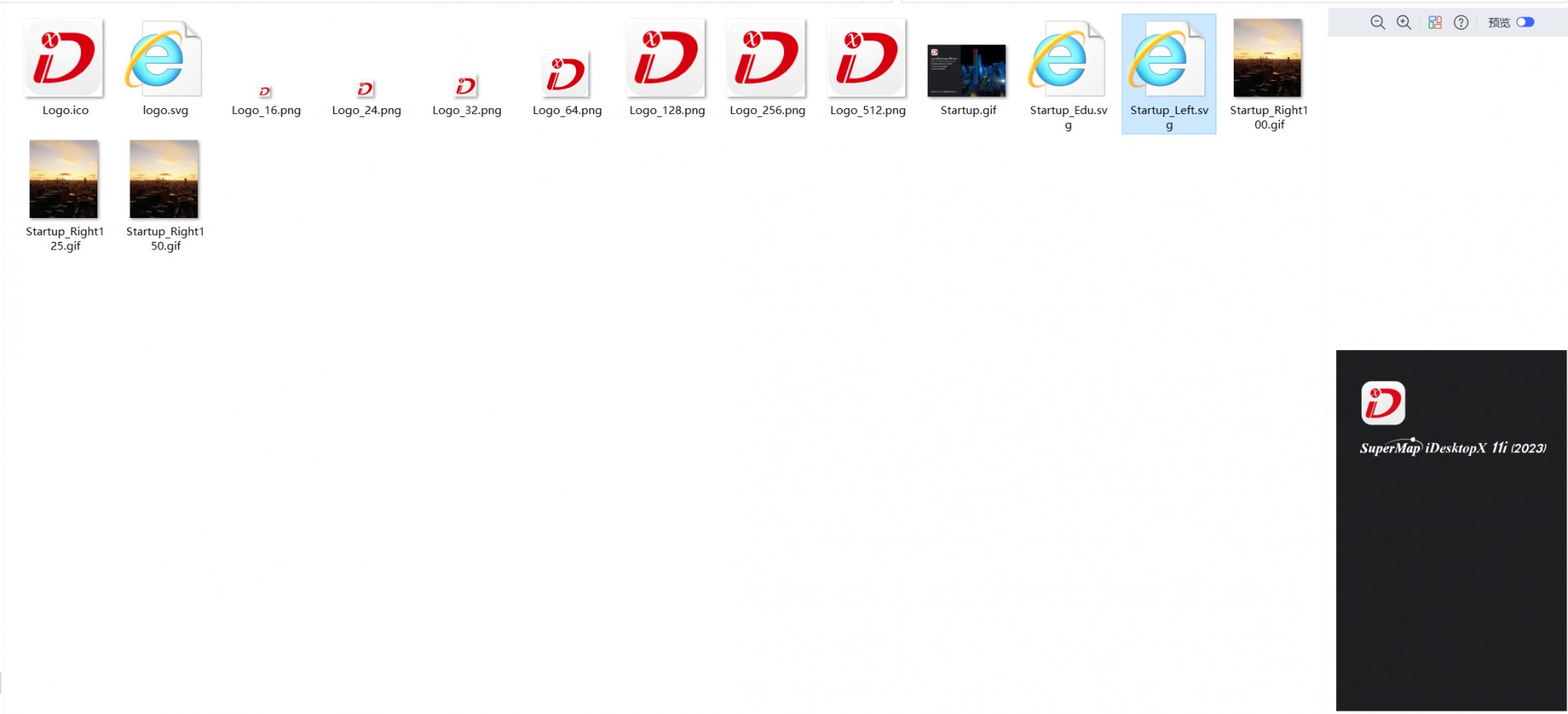
Task: Click the Startup_Right125.gif file name
Action: pos(65,239)
